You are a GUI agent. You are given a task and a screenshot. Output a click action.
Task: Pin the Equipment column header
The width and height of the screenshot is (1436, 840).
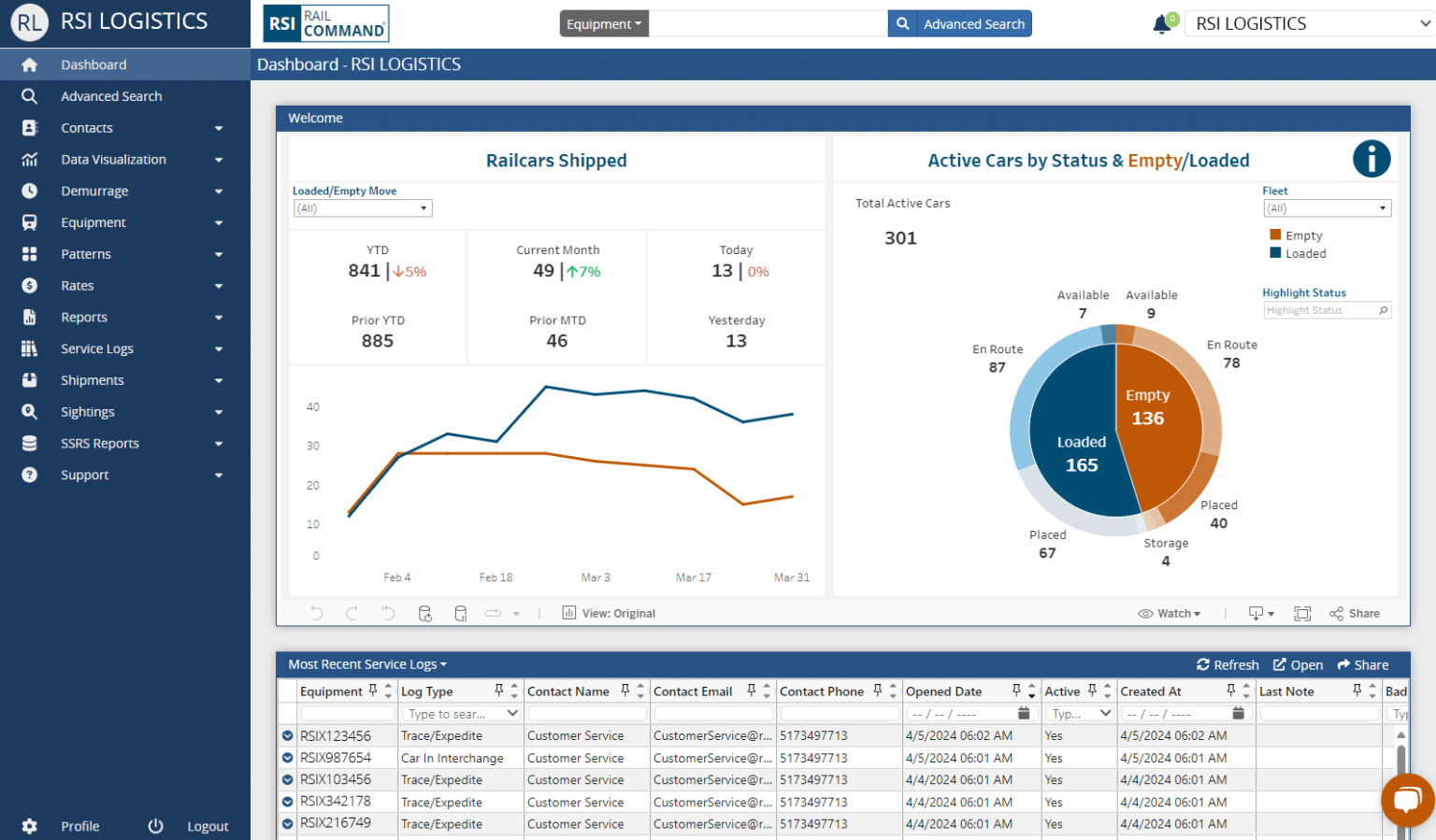pos(373,690)
